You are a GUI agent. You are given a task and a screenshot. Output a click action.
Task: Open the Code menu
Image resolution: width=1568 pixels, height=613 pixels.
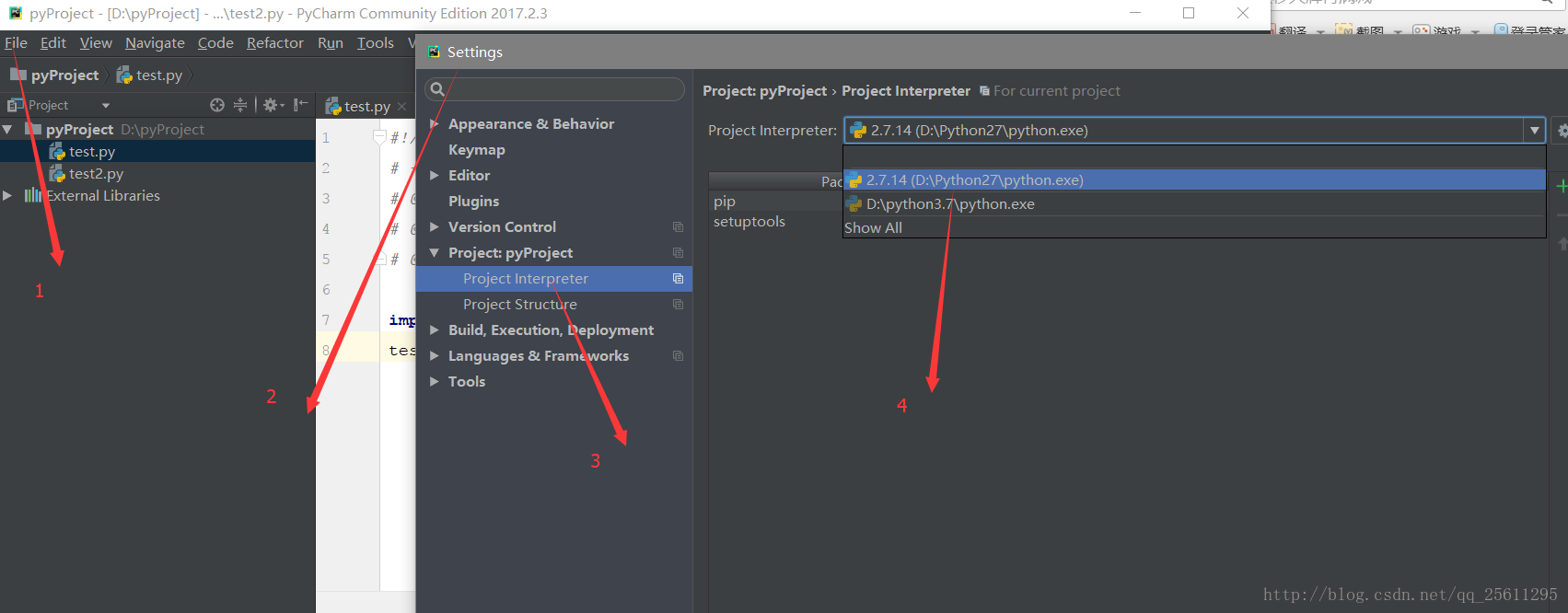215,43
